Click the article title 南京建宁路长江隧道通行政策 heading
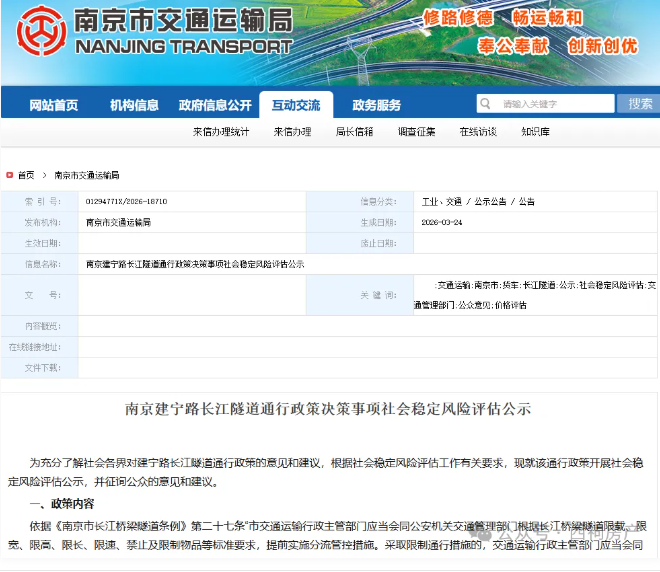 click(x=328, y=409)
